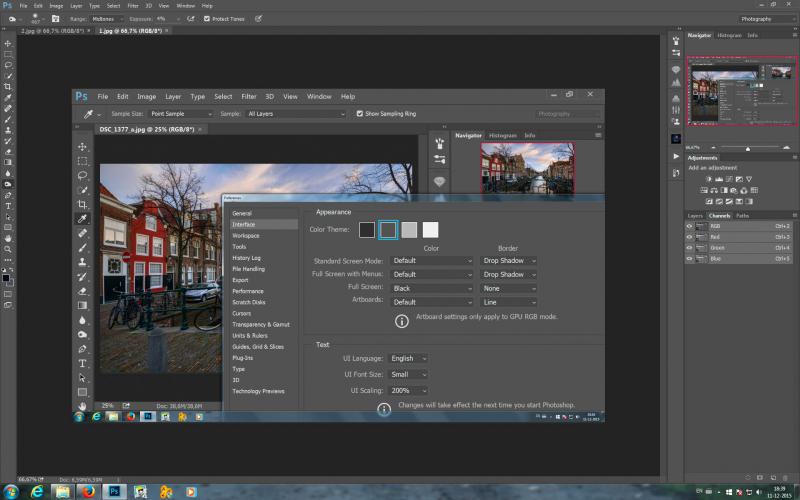The width and height of the screenshot is (800, 500).
Task: Open the Range Midtones dropdown
Action: point(107,19)
